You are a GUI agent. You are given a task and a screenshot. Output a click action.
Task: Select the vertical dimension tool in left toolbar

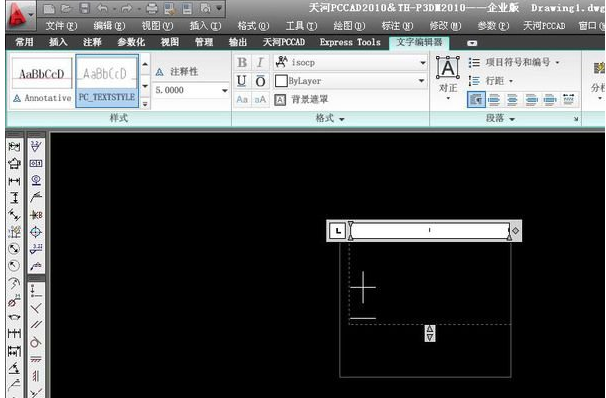[x=14, y=198]
